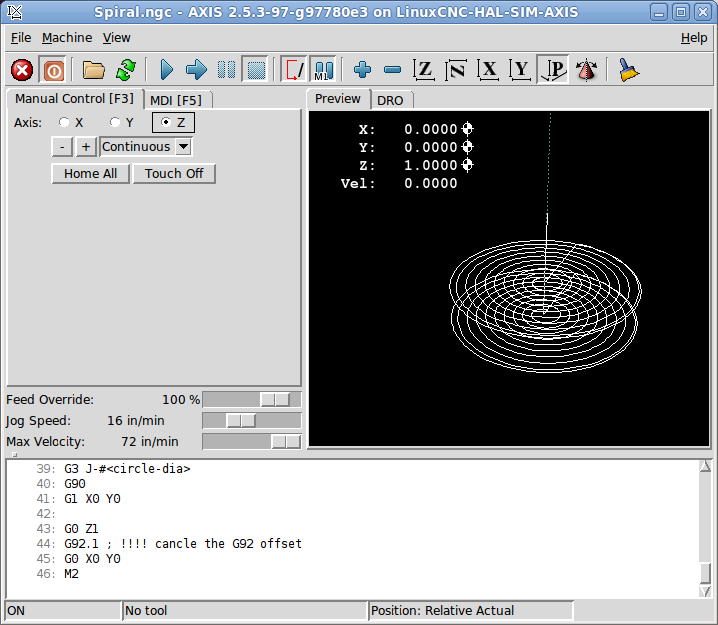Switch to rotated Z view

point(456,71)
